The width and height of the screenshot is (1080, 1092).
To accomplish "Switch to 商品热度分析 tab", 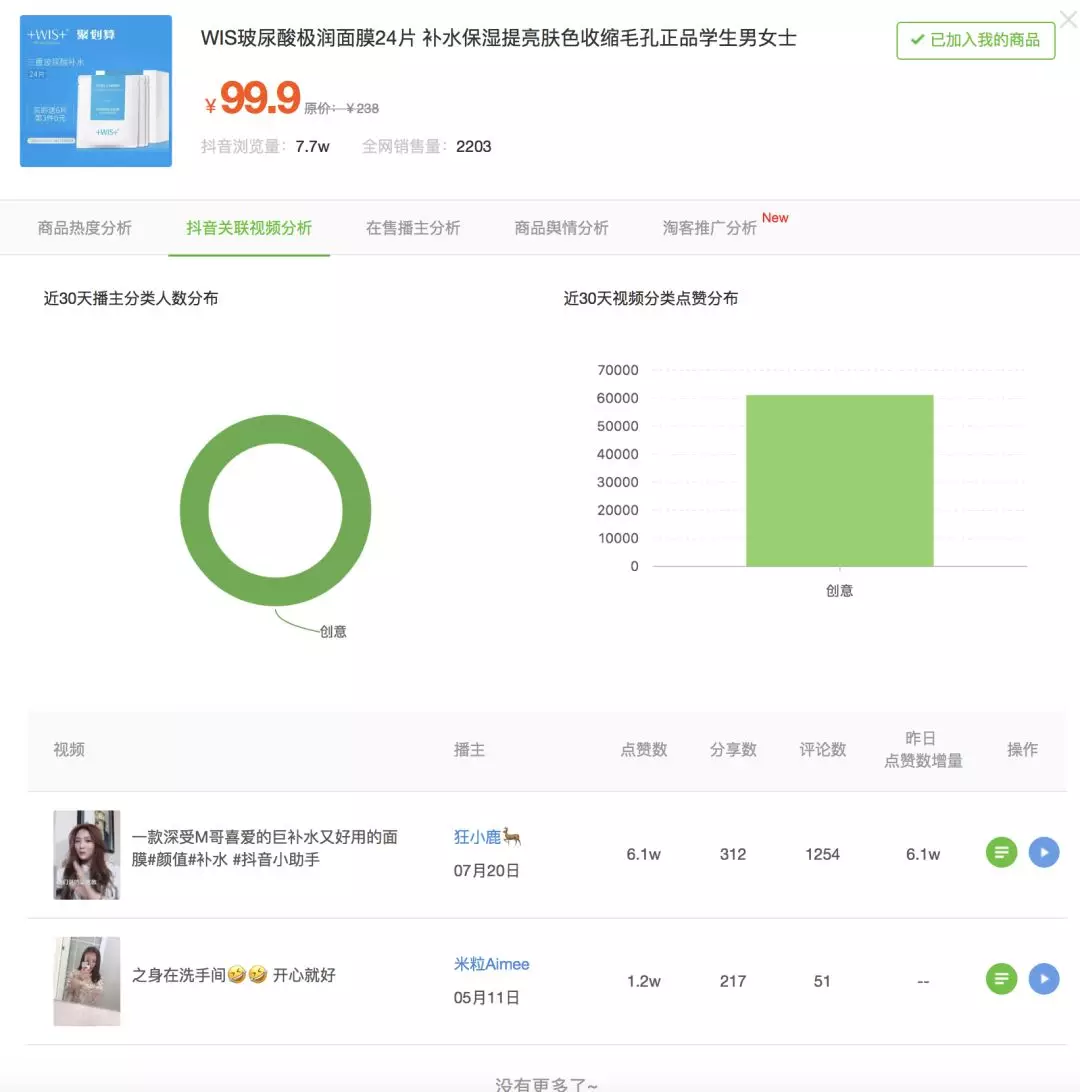I will (84, 228).
